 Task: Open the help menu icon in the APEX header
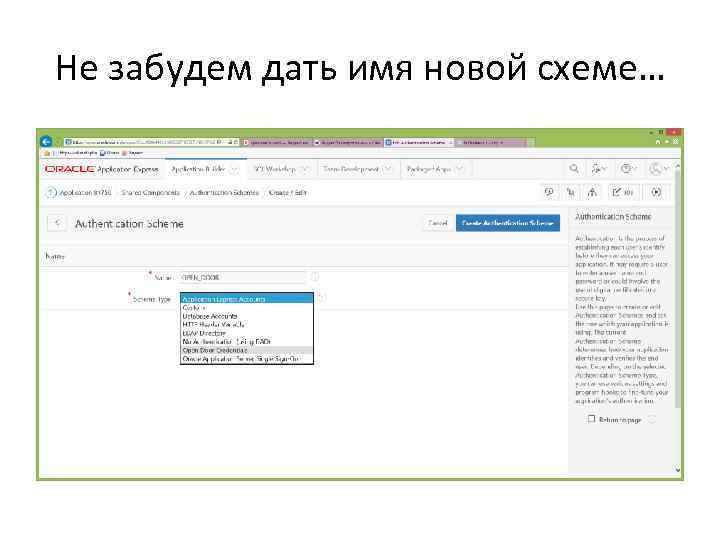coord(628,169)
